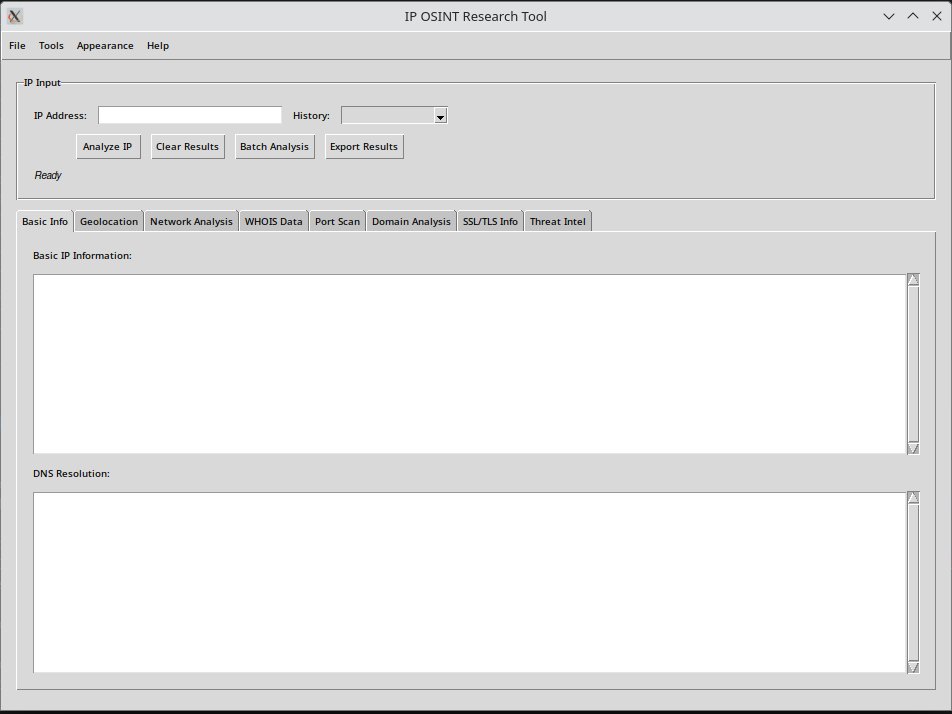
Task: Open the Domain Analysis tab
Action: [x=411, y=221]
